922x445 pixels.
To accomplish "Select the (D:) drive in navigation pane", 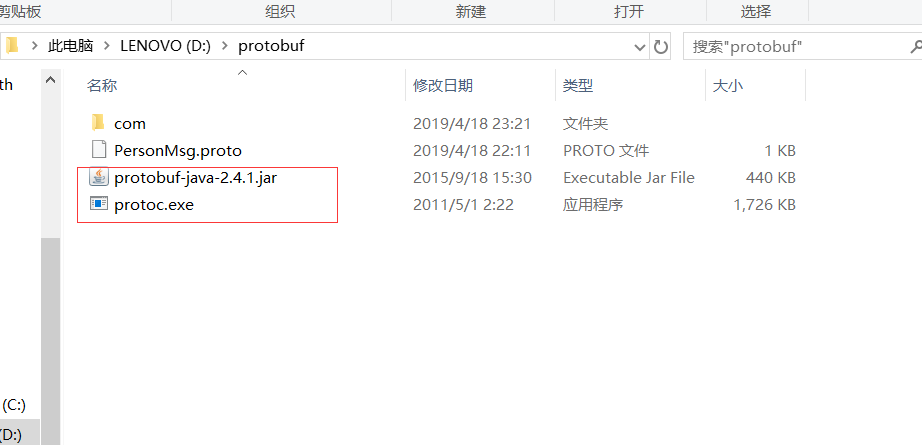I will pyautogui.click(x=12, y=435).
